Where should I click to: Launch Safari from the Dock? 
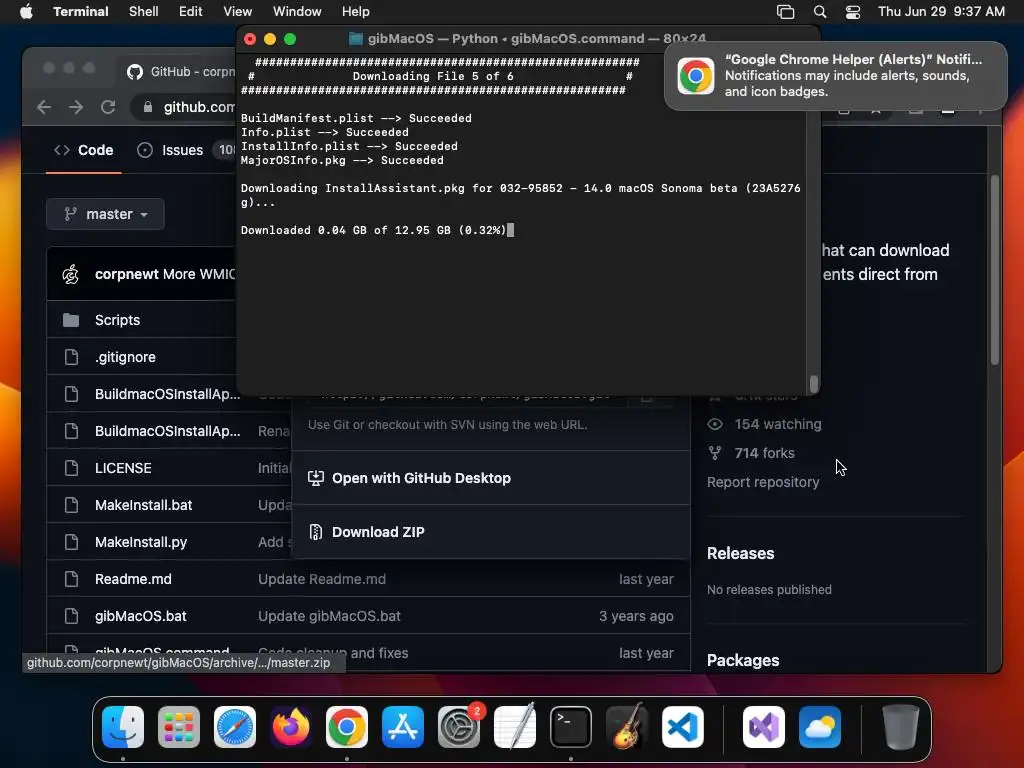(235, 727)
